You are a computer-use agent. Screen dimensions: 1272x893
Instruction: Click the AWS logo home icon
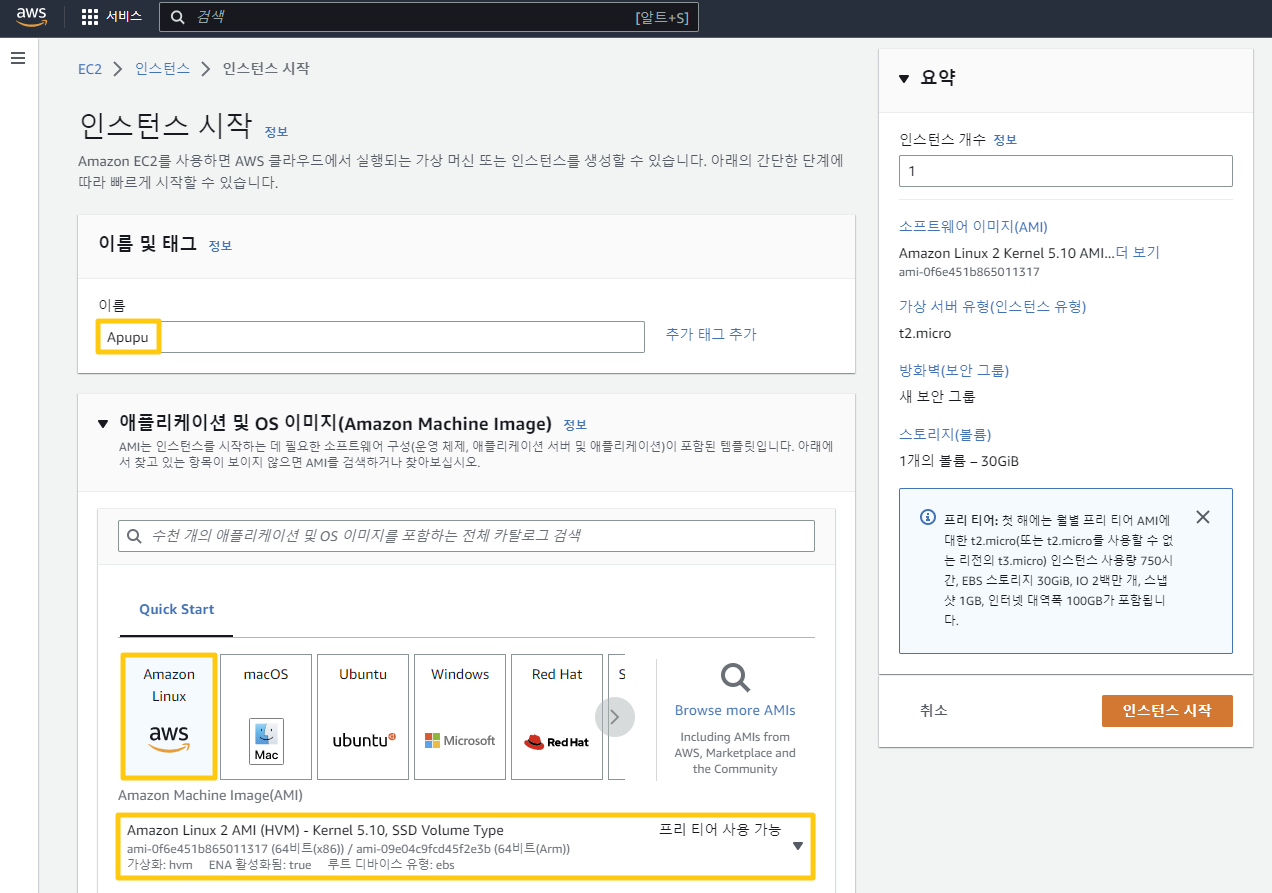(32, 17)
